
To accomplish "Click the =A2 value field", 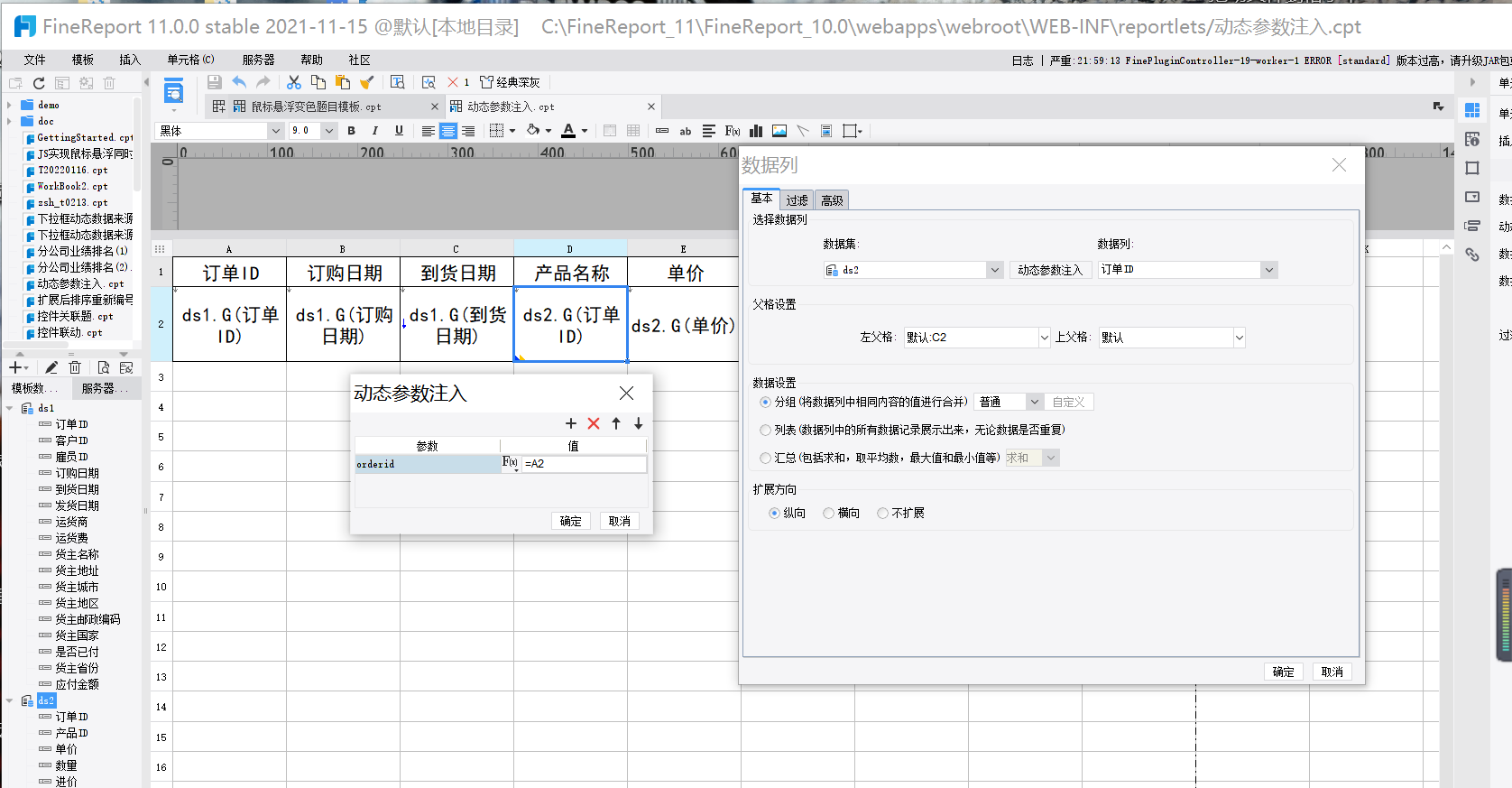I will pos(584,464).
